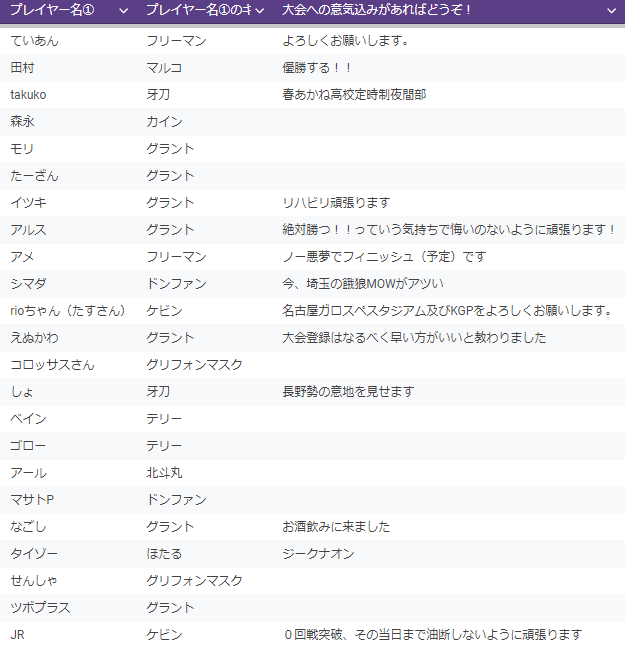This screenshot has height=647, width=625.
Task: Click the comment 今、埼玉の餓狼MOWがアツい
Action: click(x=363, y=283)
